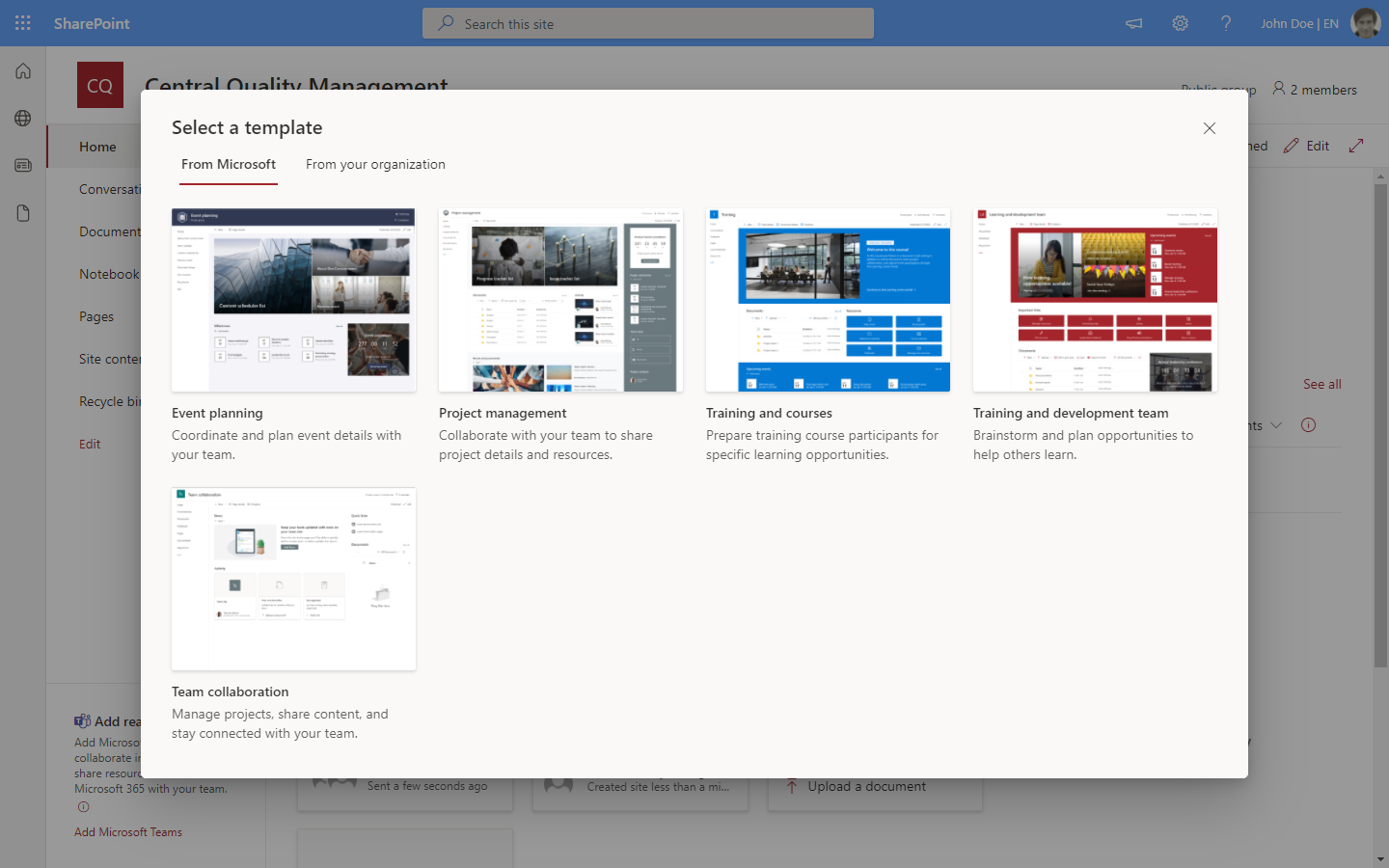Select the Home icon in the left rail

point(22,70)
